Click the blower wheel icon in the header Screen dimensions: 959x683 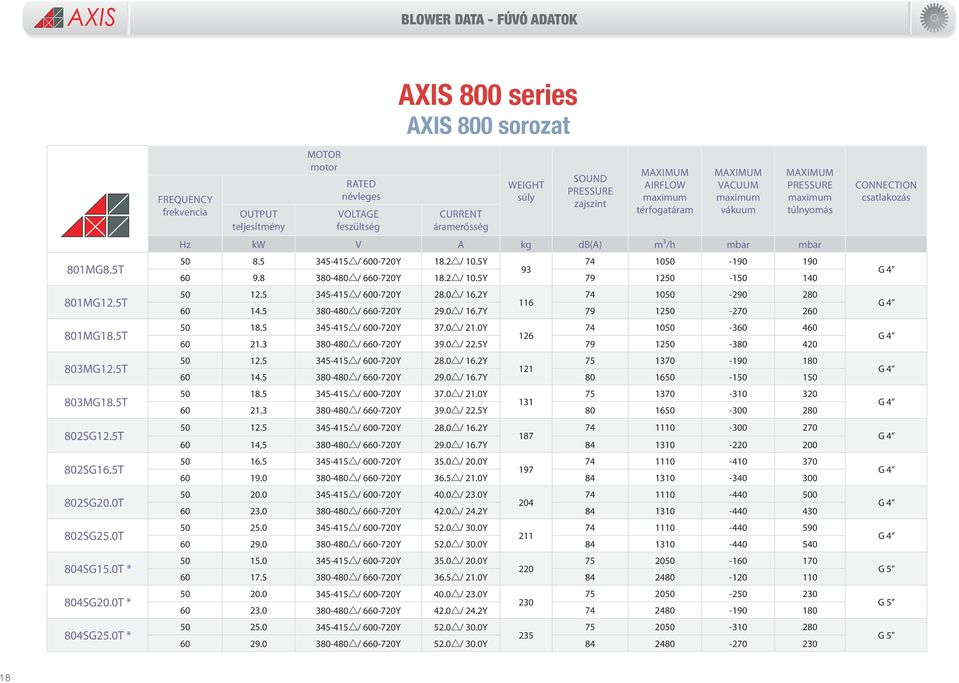(x=934, y=18)
